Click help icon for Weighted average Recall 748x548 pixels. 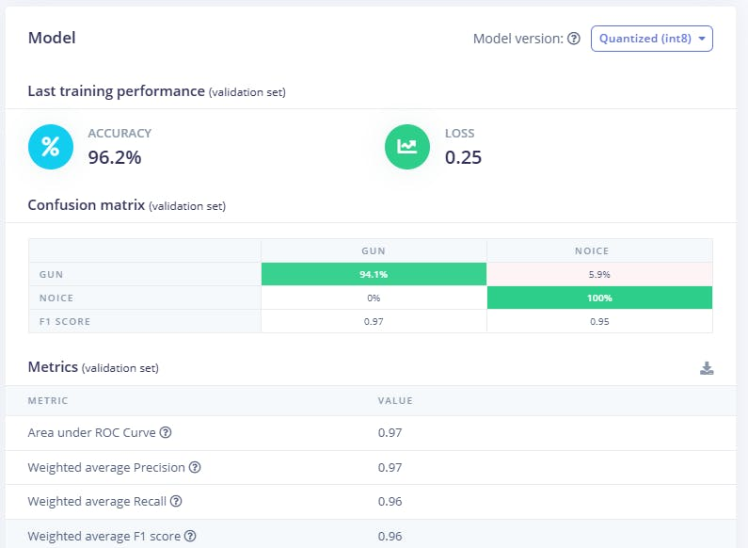coord(176,501)
